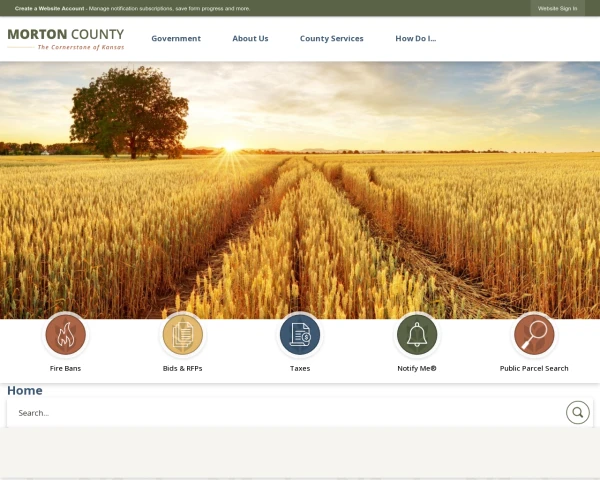Open the Taxes invoice icon
Screen dimensions: 600x480
[300, 335]
